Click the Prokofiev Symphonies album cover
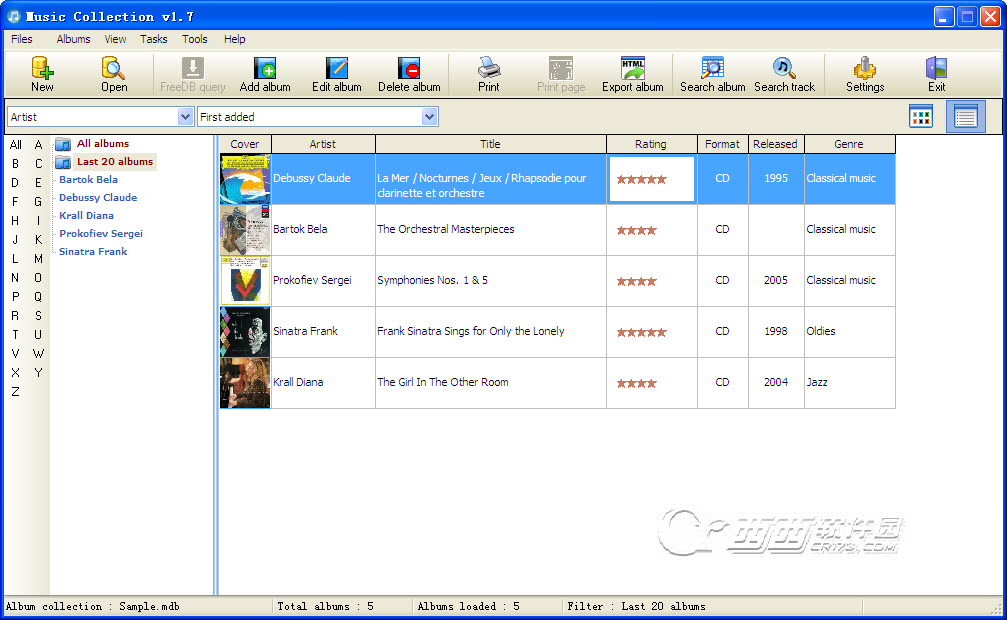This screenshot has width=1007, height=620. click(x=245, y=280)
